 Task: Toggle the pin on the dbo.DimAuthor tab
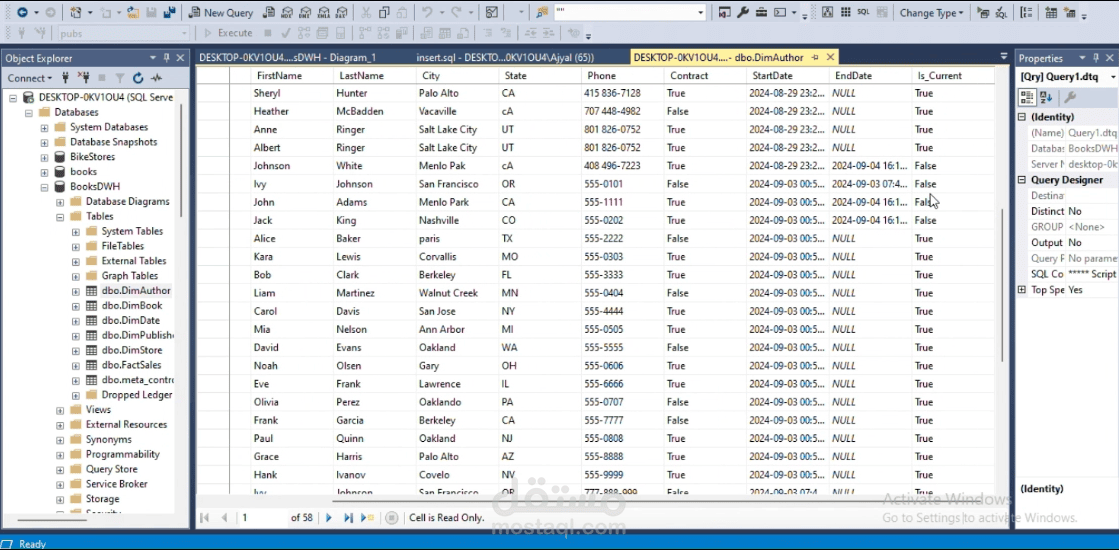[815, 57]
